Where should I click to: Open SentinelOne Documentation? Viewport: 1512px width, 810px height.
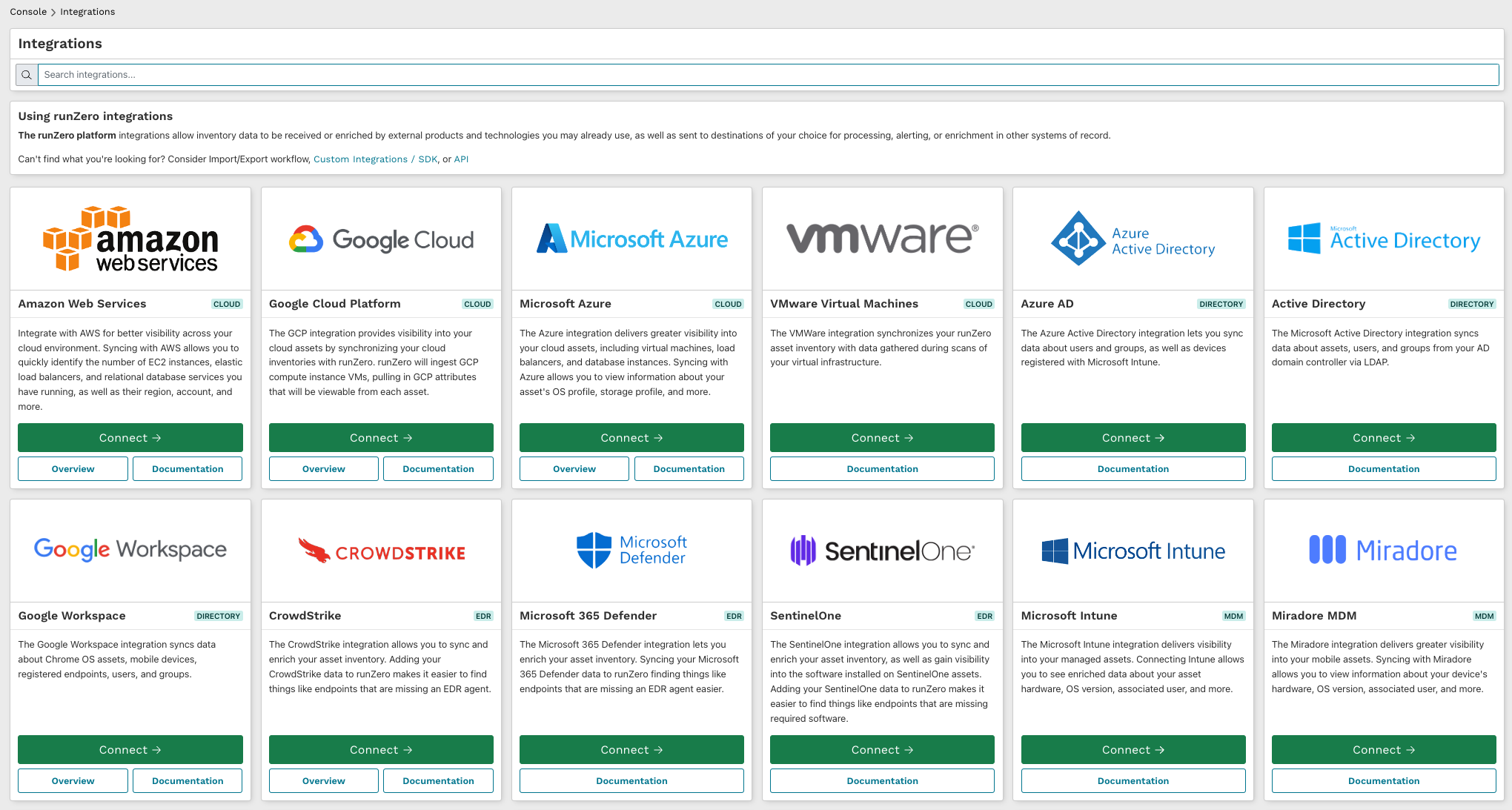tap(882, 781)
